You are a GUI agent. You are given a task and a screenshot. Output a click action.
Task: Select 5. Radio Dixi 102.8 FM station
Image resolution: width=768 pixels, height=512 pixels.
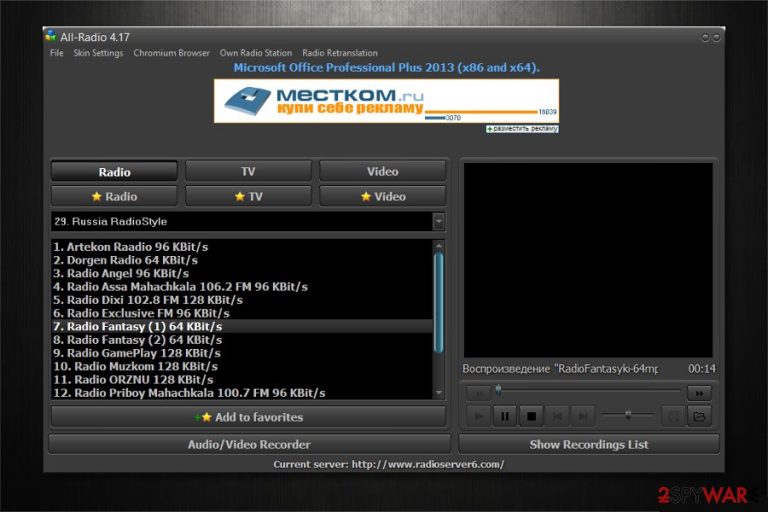pyautogui.click(x=242, y=300)
